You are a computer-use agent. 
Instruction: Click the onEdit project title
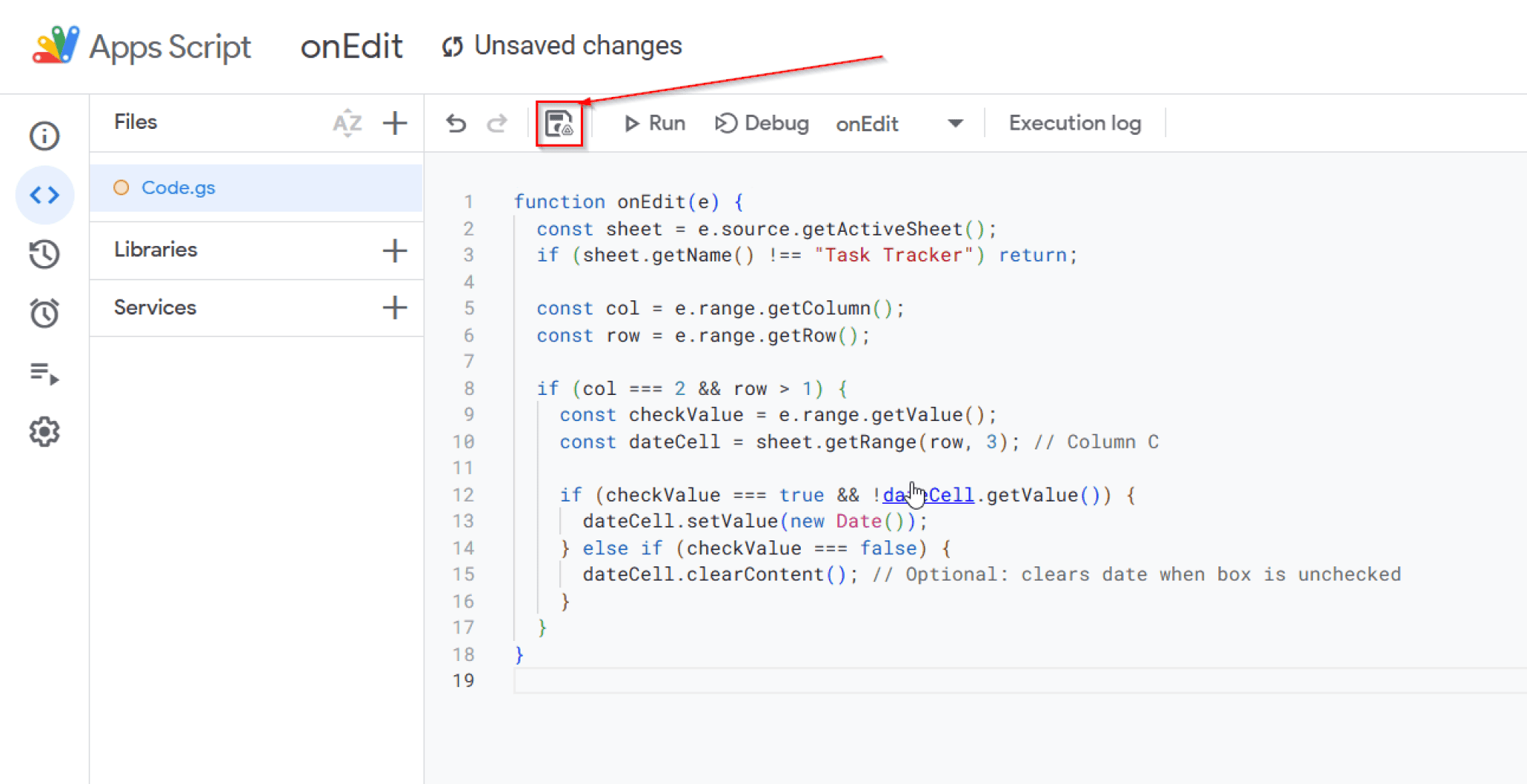tap(351, 46)
